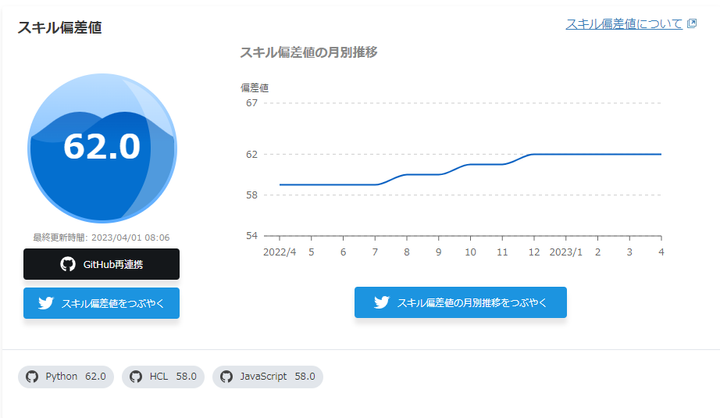Click Twitter bird icon in 月別推移をつぶやく button
The height and width of the screenshot is (418, 720).
(x=381, y=302)
